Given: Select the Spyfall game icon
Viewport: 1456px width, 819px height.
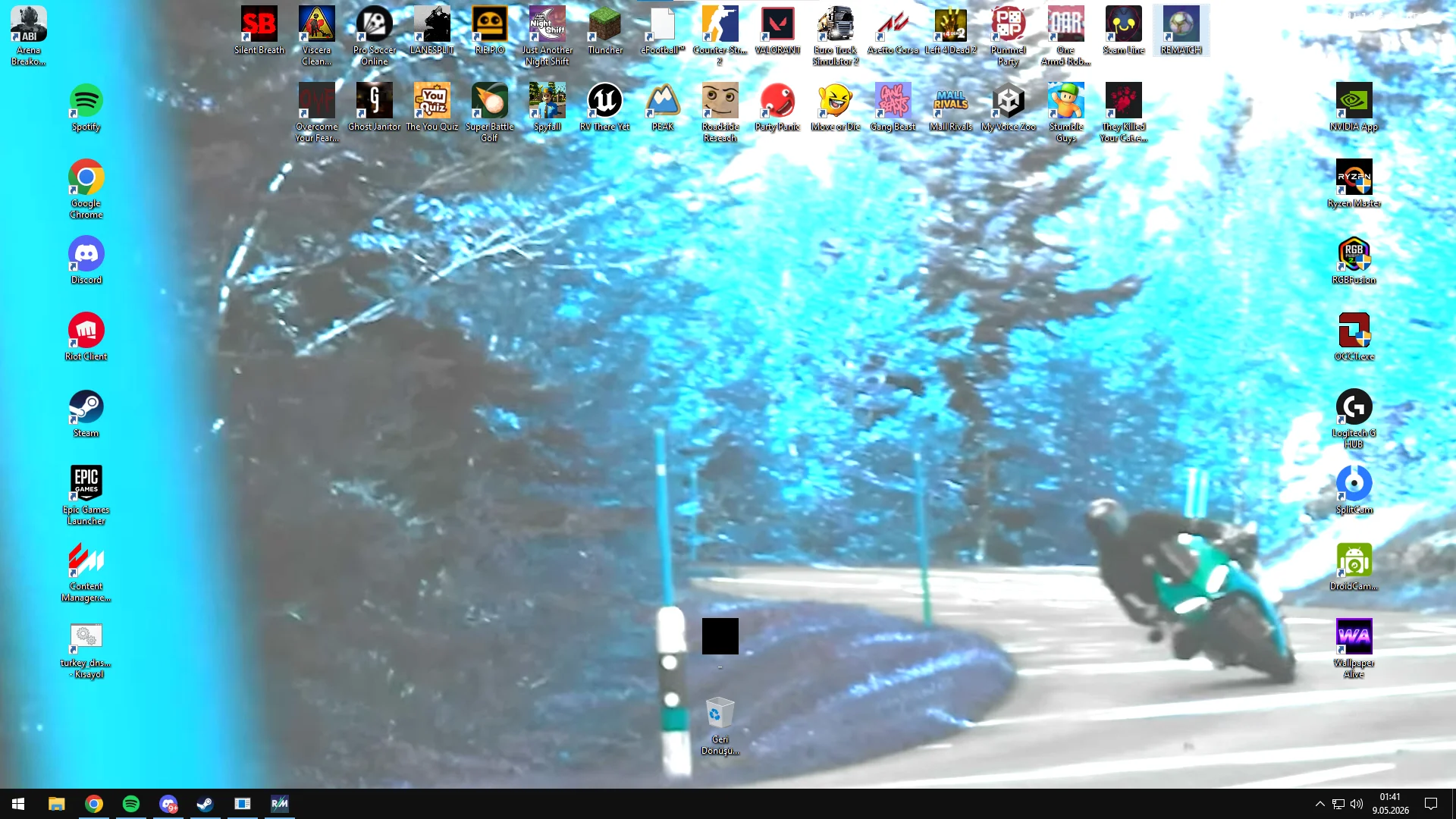Looking at the screenshot, I should tap(548, 107).
